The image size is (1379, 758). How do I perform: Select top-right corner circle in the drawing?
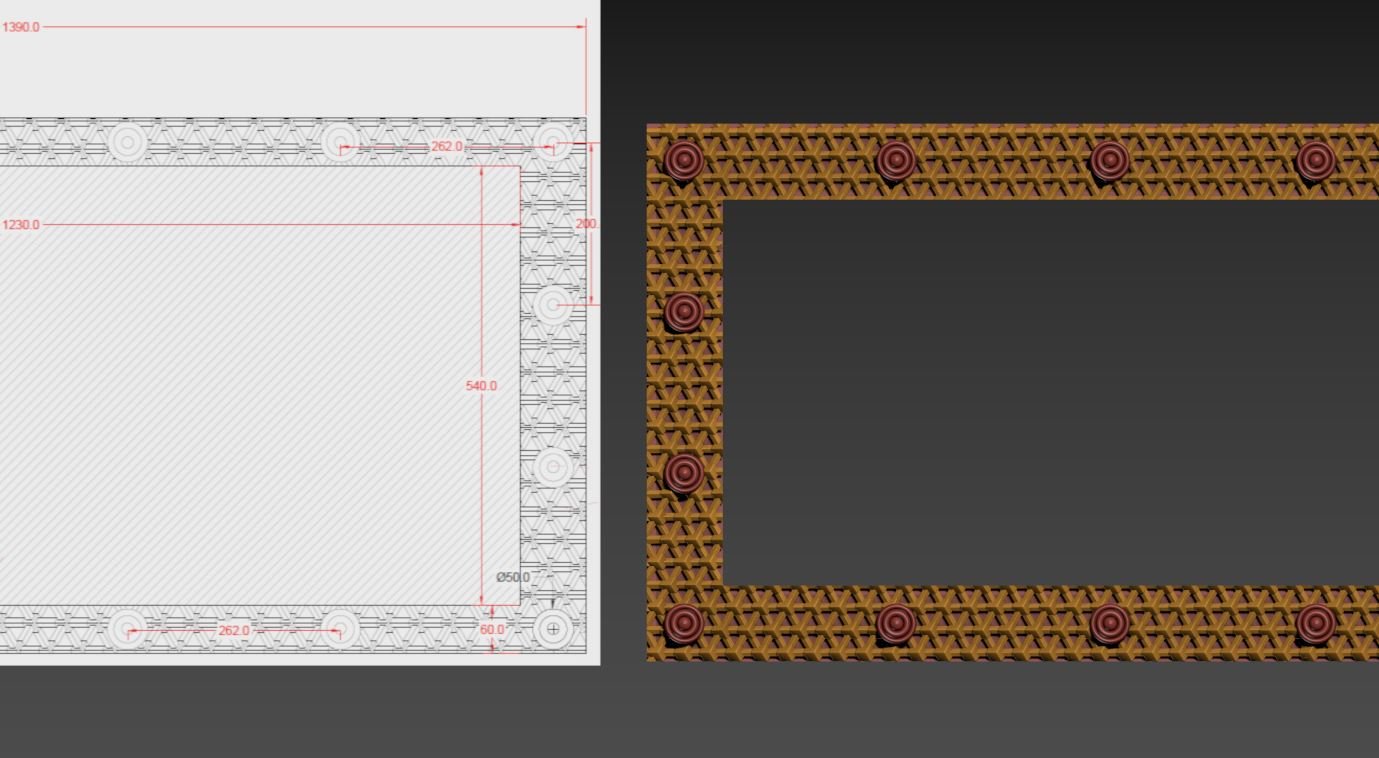(553, 143)
